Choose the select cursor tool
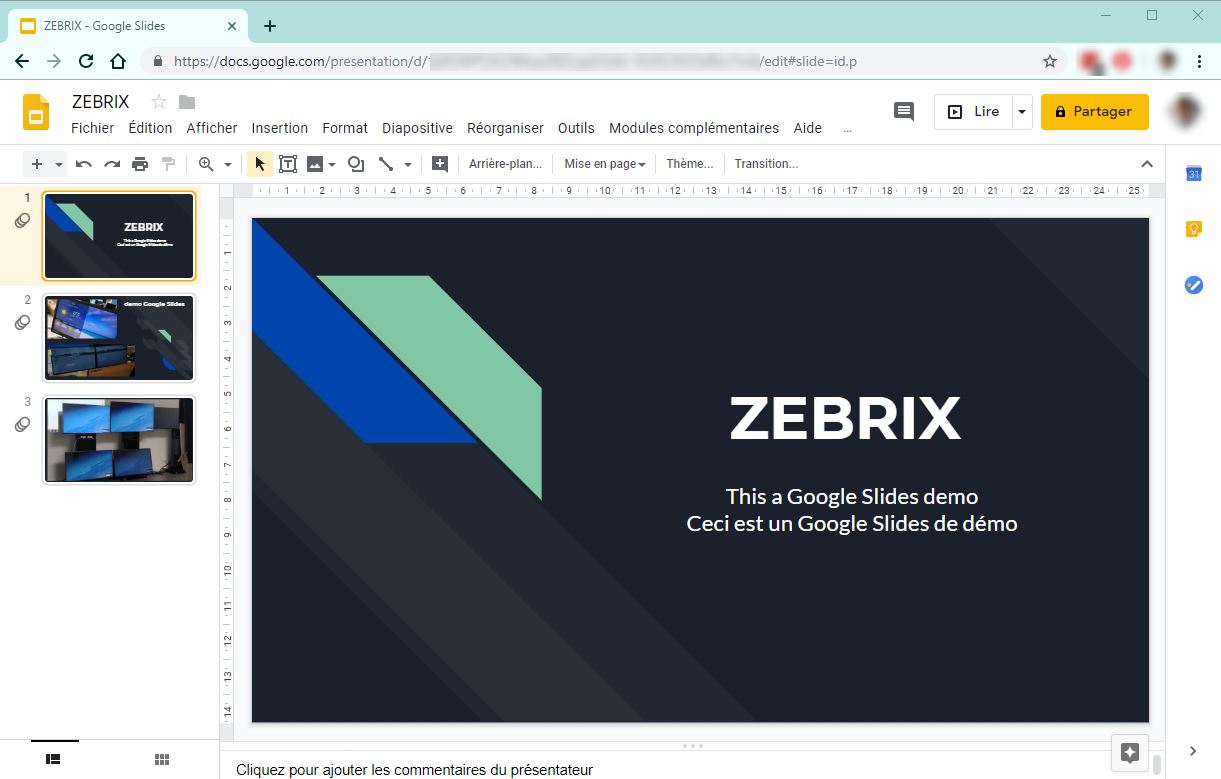 click(x=260, y=164)
